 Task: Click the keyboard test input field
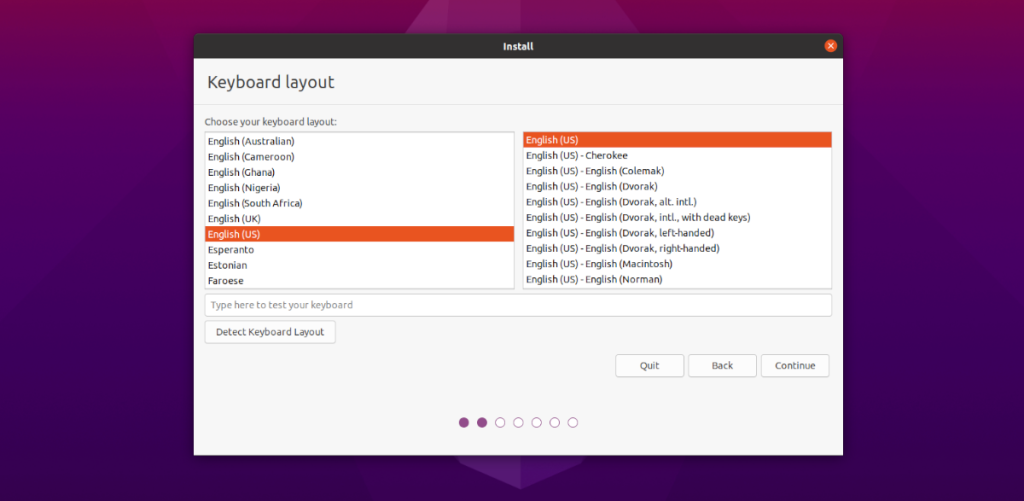518,305
